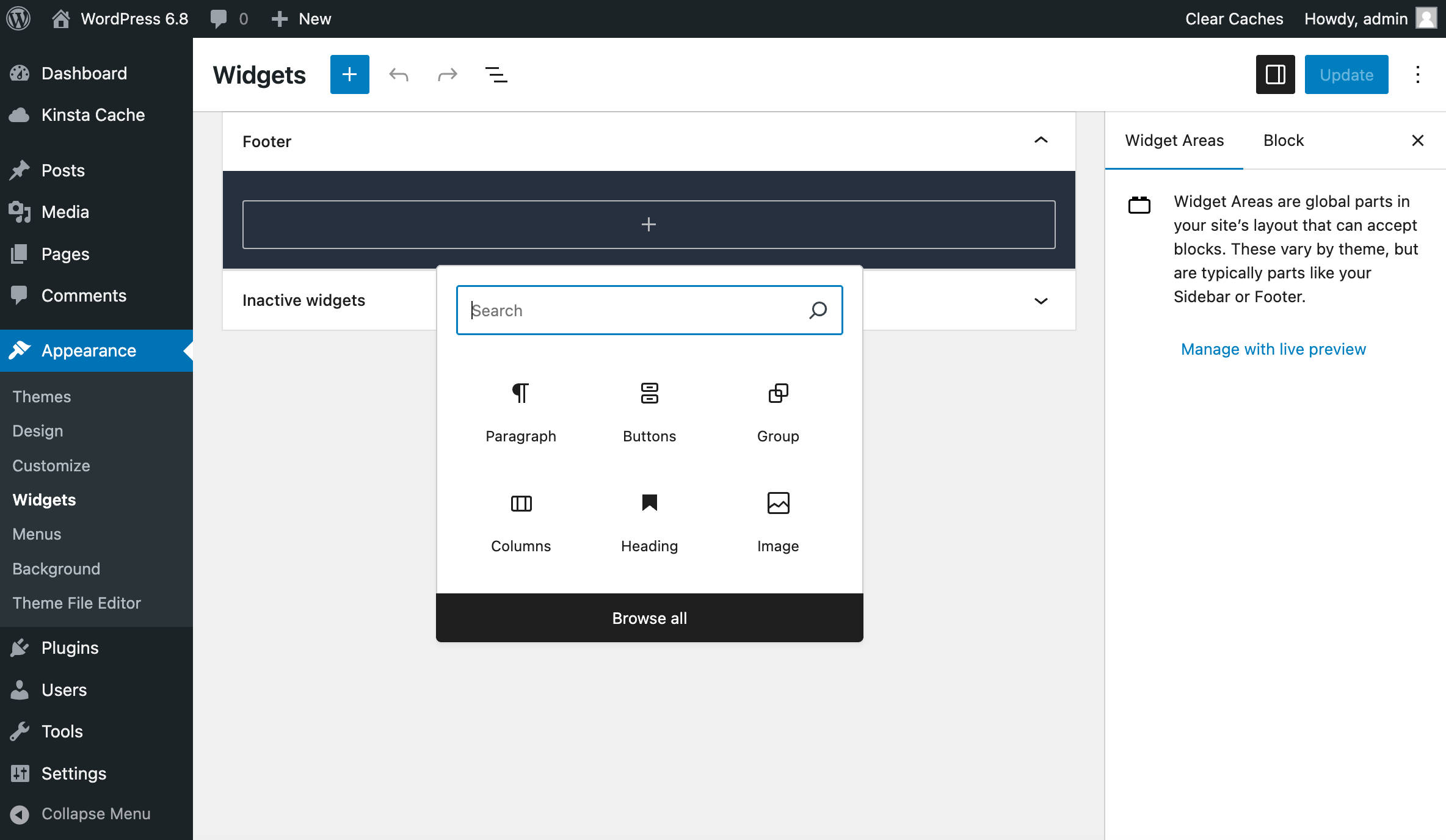Collapse the Footer widget area
This screenshot has width=1446, height=840.
coord(1041,140)
